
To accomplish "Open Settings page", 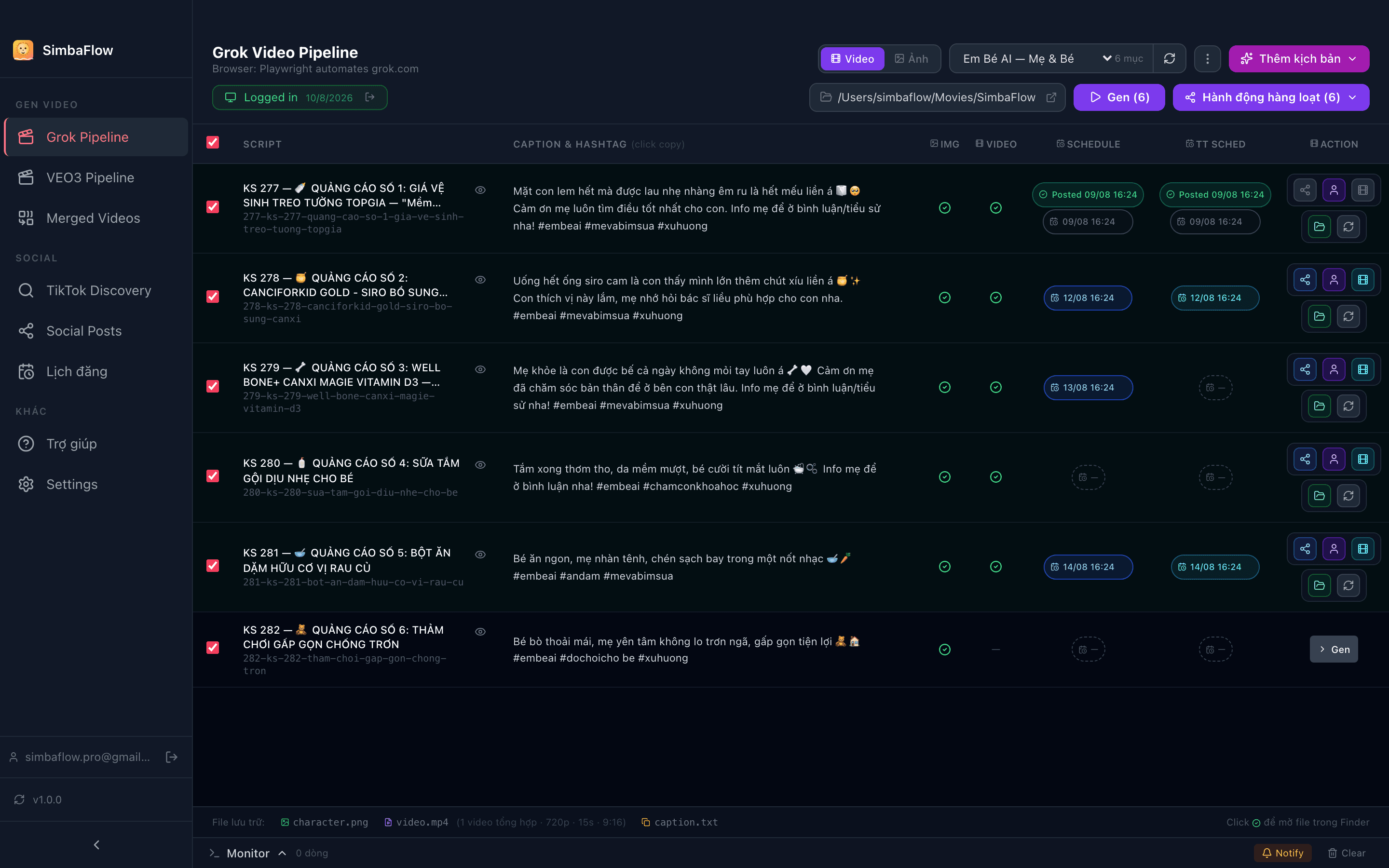I will (x=96, y=484).
